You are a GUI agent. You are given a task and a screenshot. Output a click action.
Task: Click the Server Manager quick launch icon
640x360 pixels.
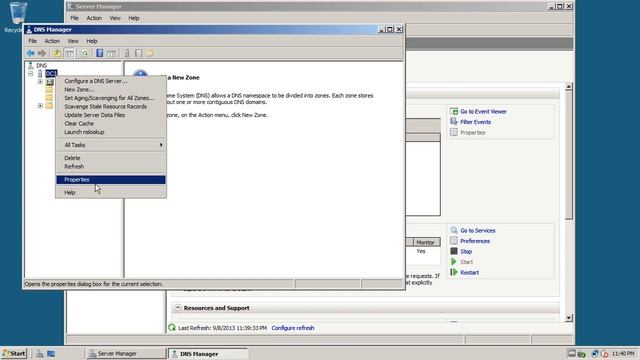click(x=39, y=353)
